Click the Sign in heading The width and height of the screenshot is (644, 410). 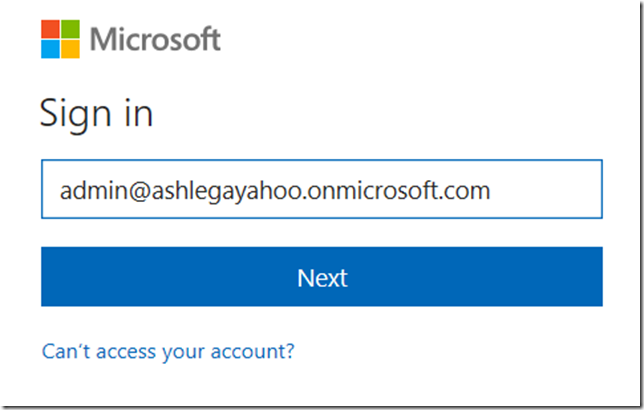coord(97,113)
